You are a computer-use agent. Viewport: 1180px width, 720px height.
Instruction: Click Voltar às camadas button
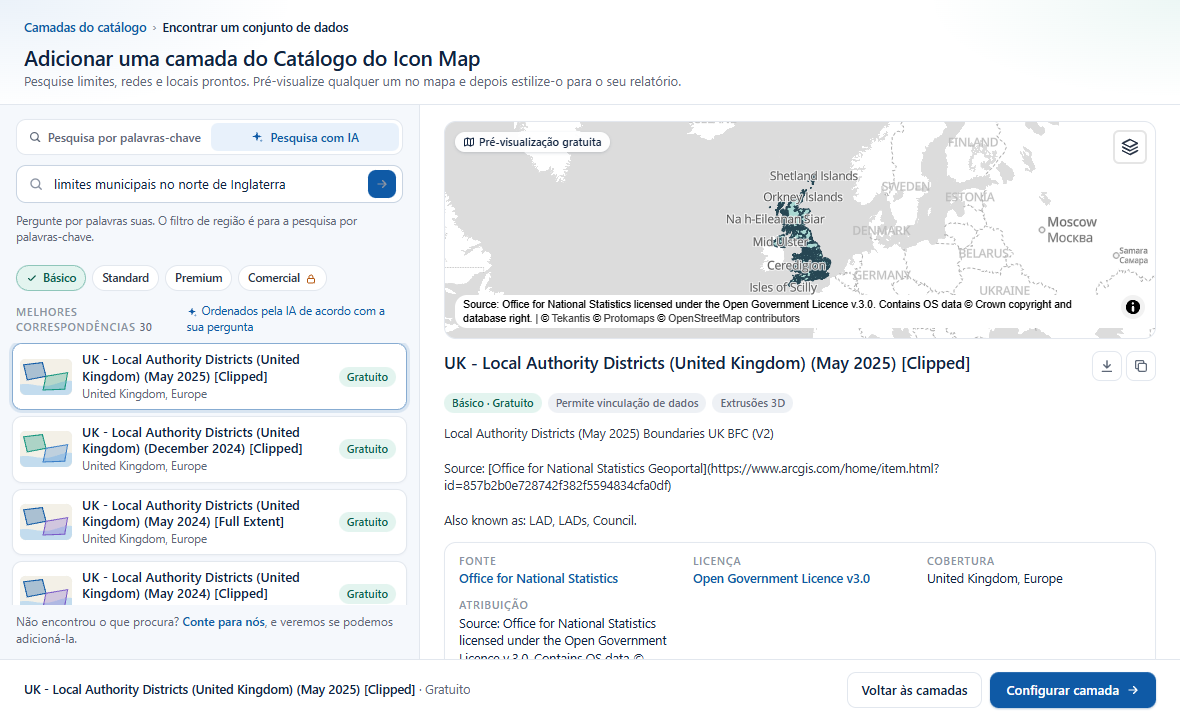click(x=914, y=690)
